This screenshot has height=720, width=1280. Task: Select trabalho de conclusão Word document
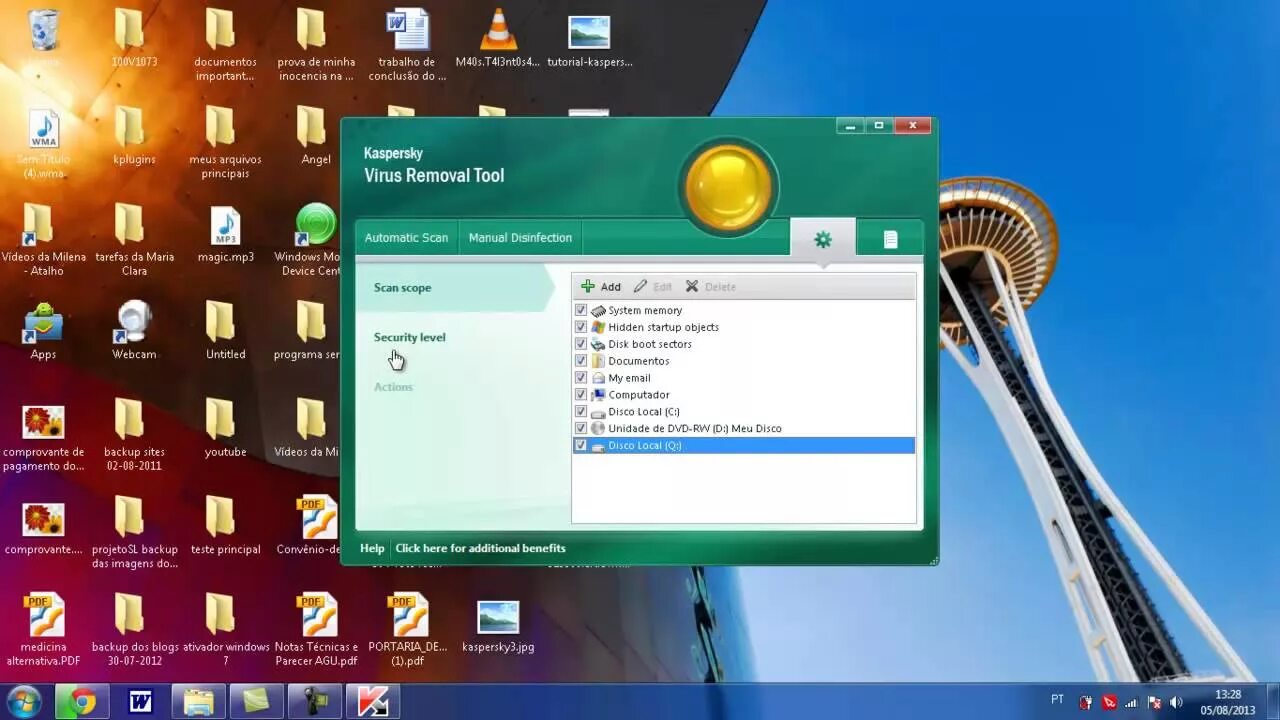tap(407, 46)
